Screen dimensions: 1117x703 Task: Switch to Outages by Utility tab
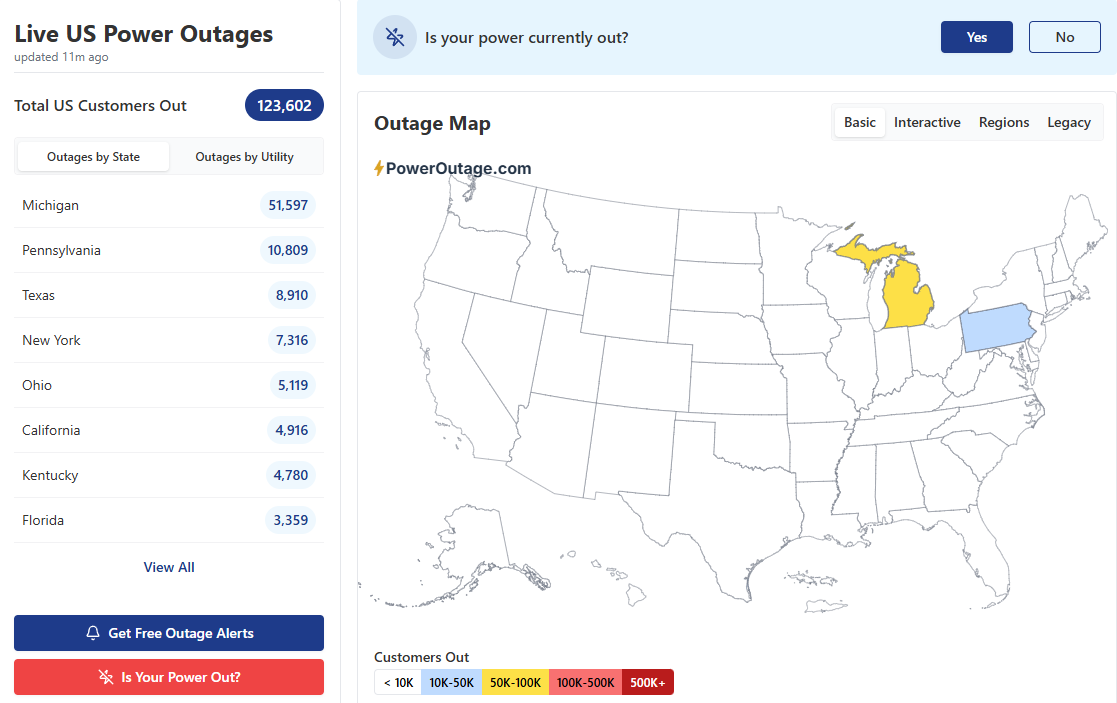[244, 157]
